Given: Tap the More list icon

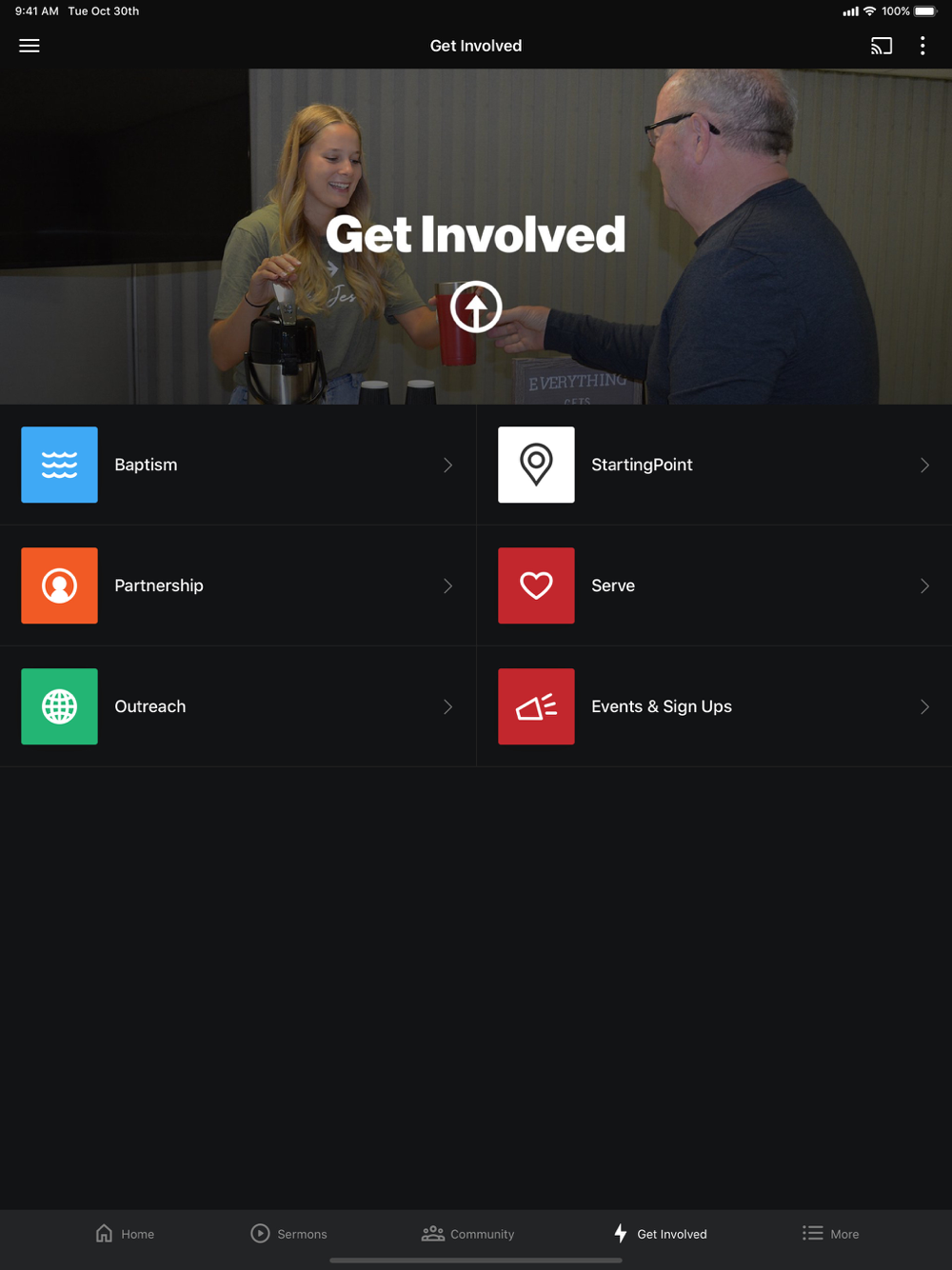Looking at the screenshot, I should click(812, 1233).
